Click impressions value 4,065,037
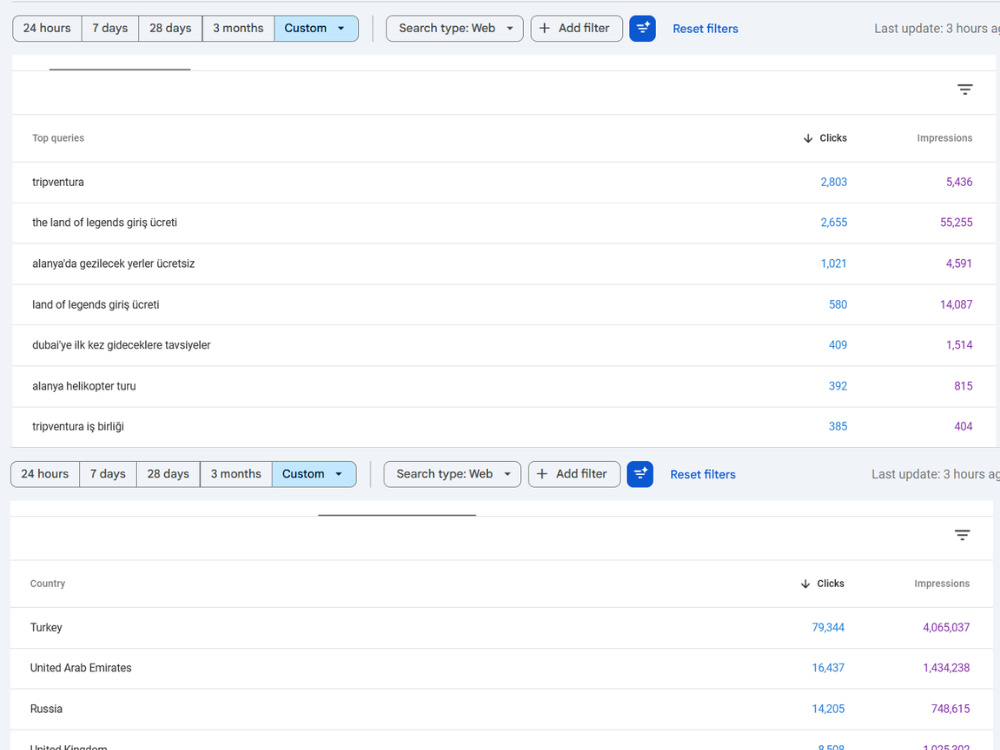 (946, 628)
